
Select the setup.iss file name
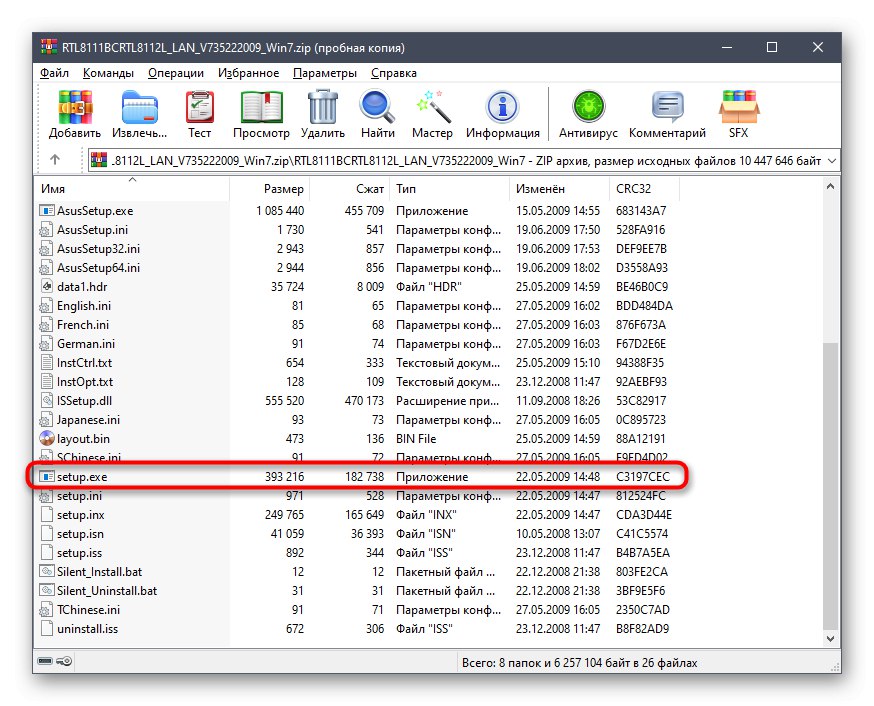pos(79,553)
